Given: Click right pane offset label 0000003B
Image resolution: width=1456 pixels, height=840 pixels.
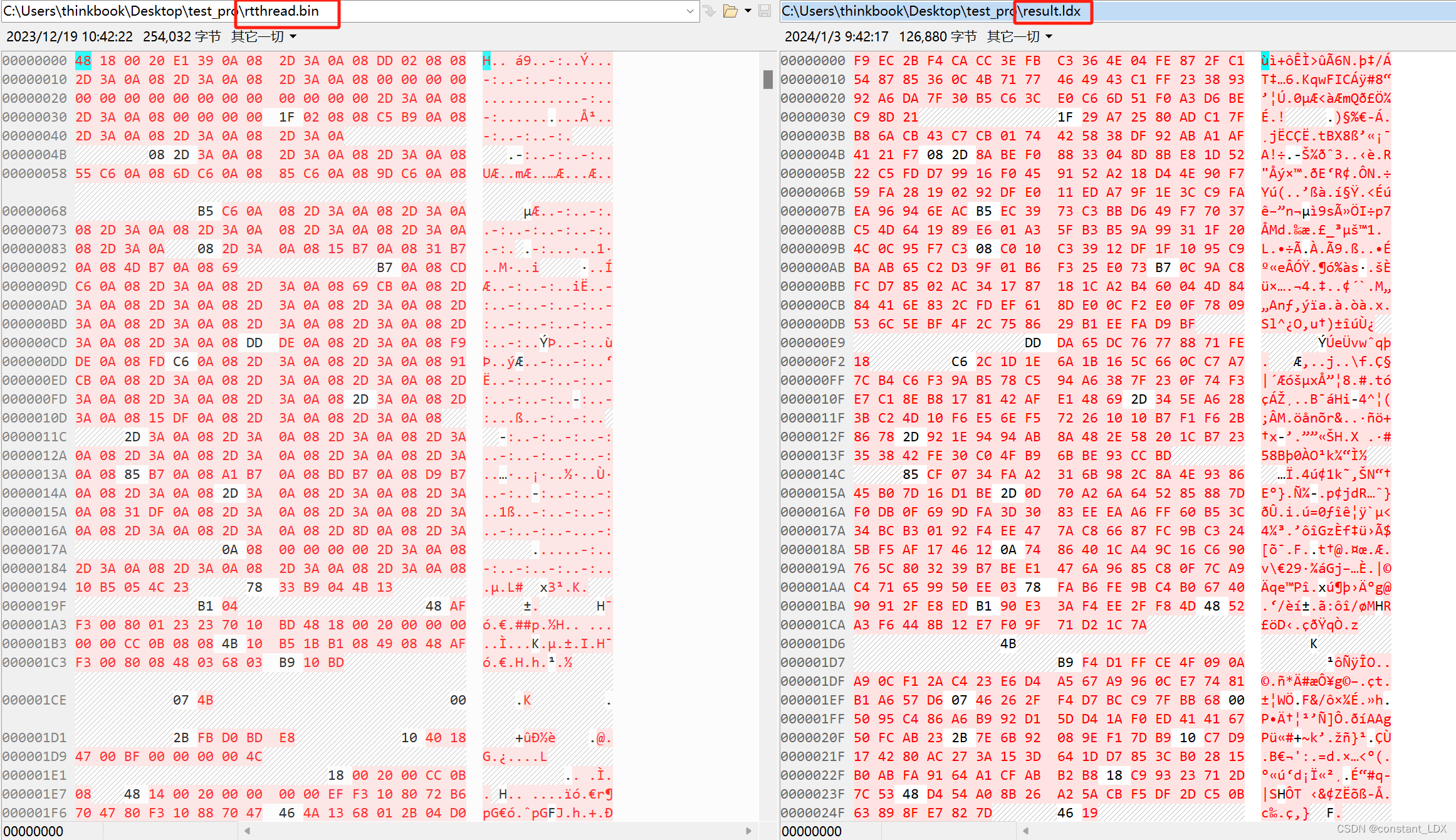Looking at the screenshot, I should (813, 136).
